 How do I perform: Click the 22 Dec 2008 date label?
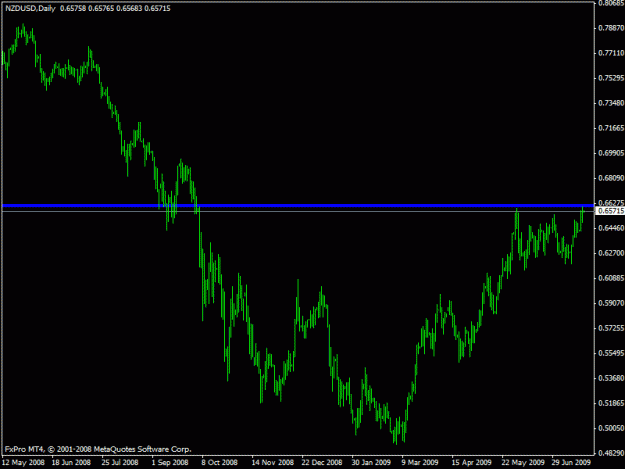[x=322, y=463]
